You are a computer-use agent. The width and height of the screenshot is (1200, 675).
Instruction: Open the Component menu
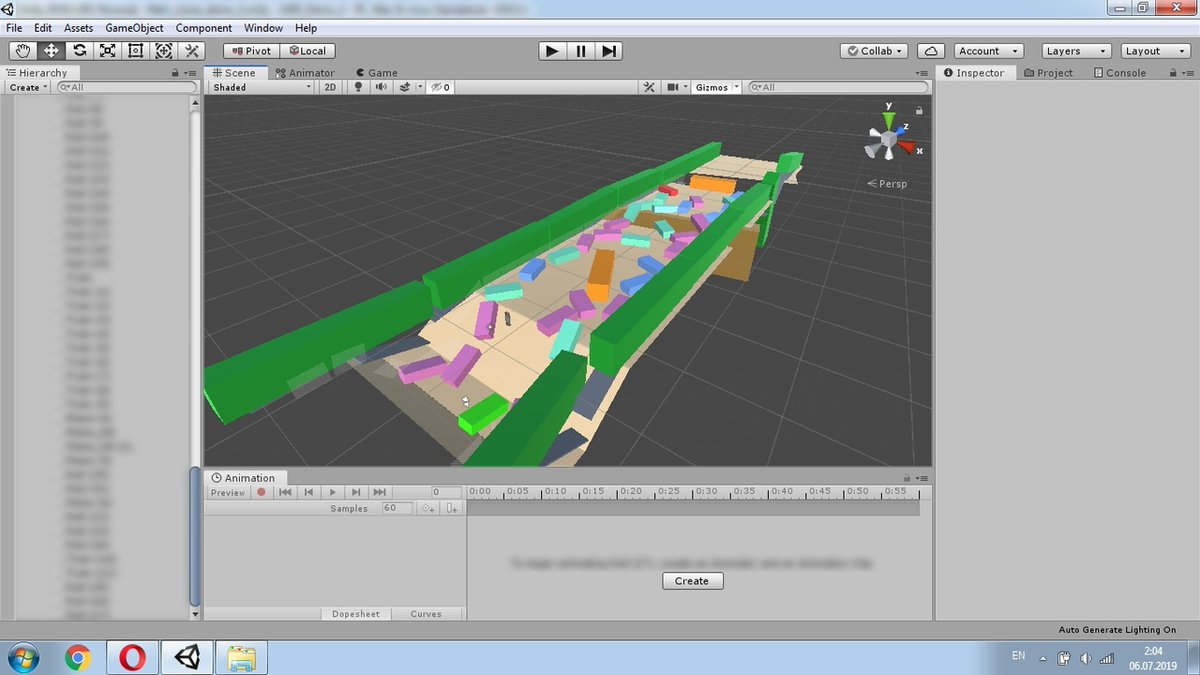[x=204, y=28]
